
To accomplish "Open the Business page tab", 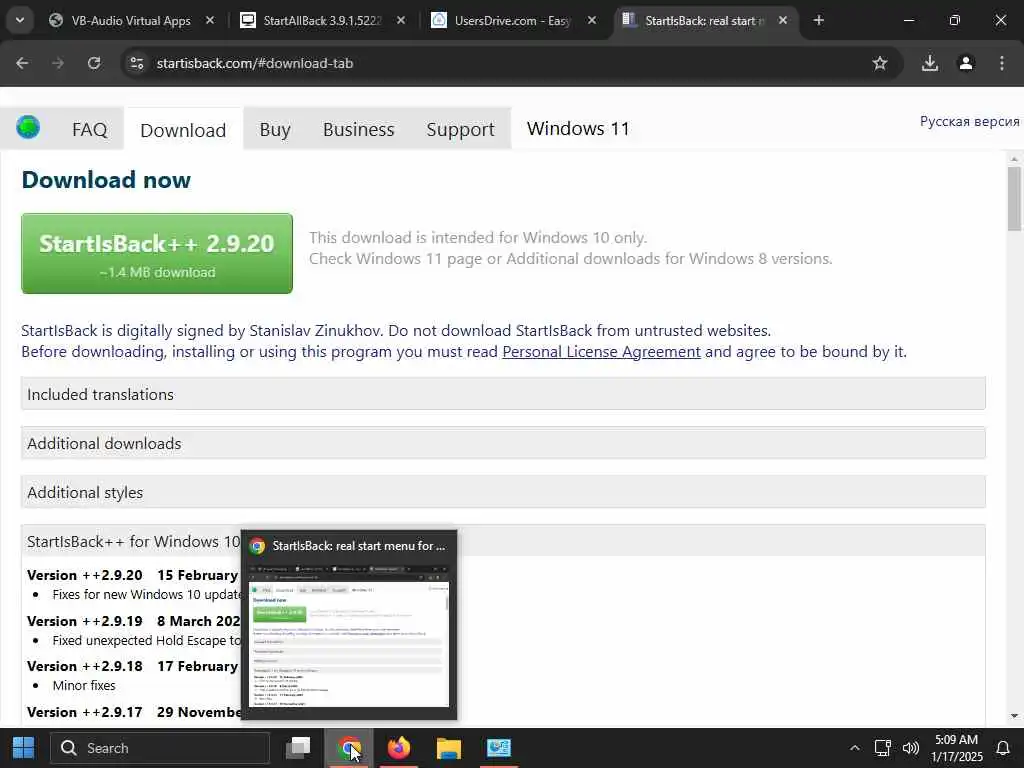I will (x=359, y=129).
